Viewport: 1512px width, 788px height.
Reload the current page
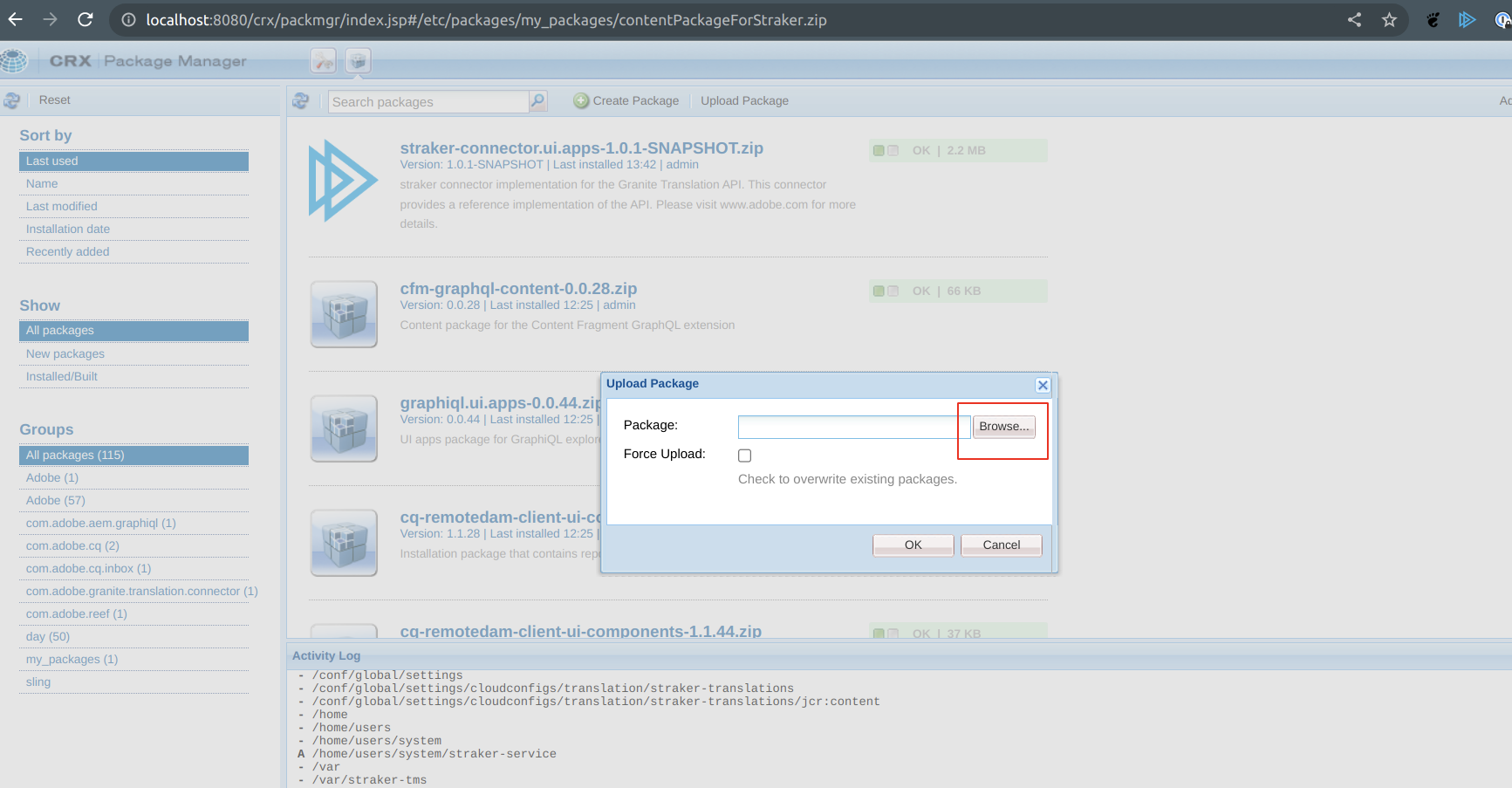point(86,19)
